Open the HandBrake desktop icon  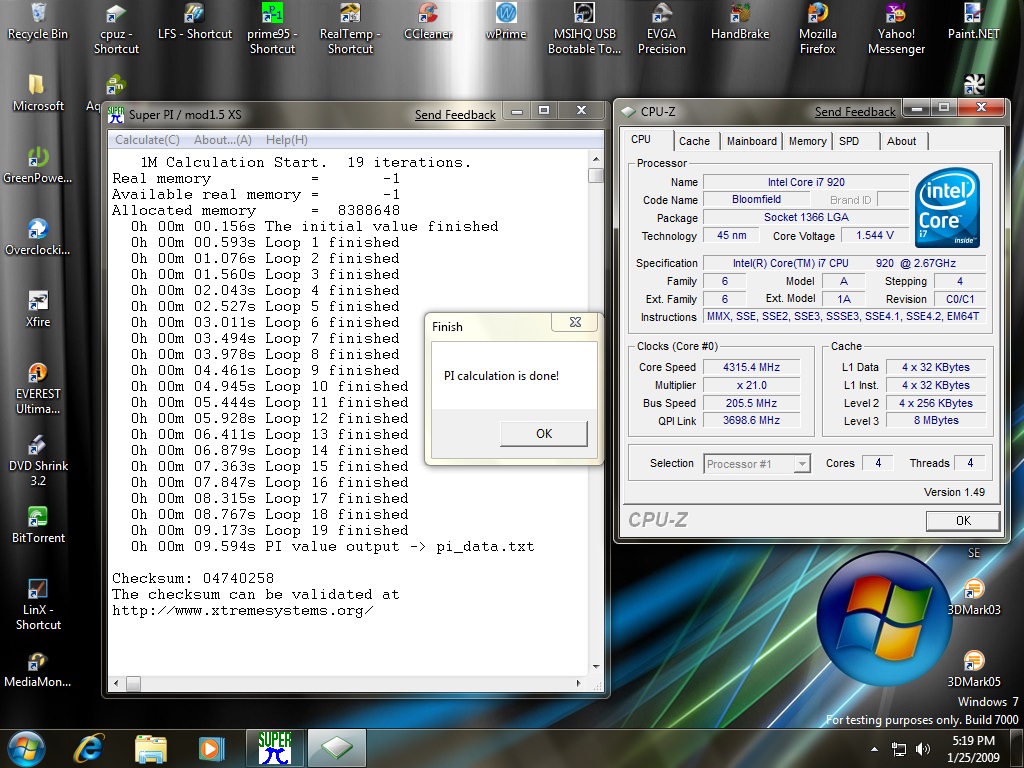point(740,22)
